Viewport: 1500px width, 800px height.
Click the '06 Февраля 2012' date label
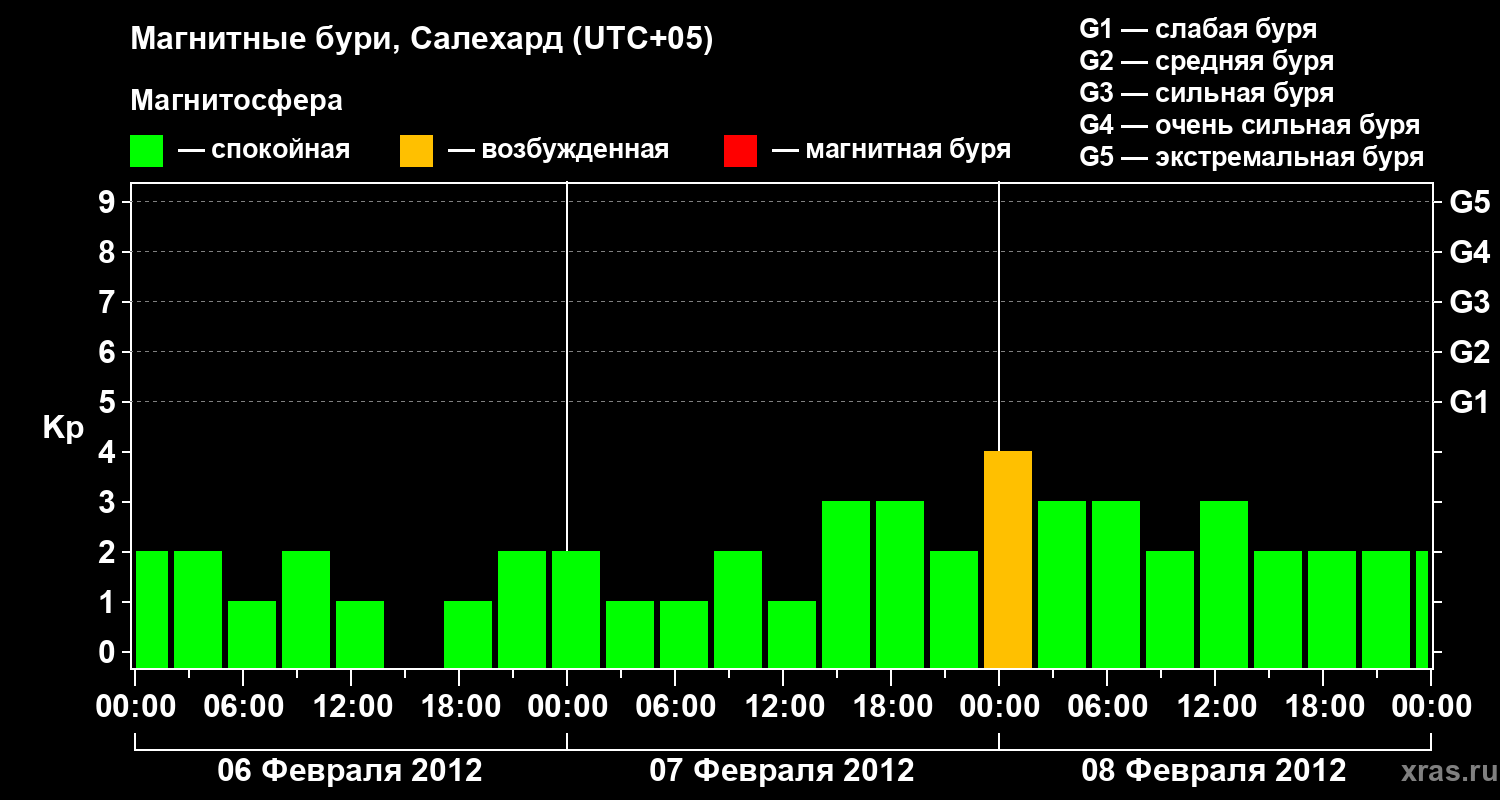coord(350,771)
